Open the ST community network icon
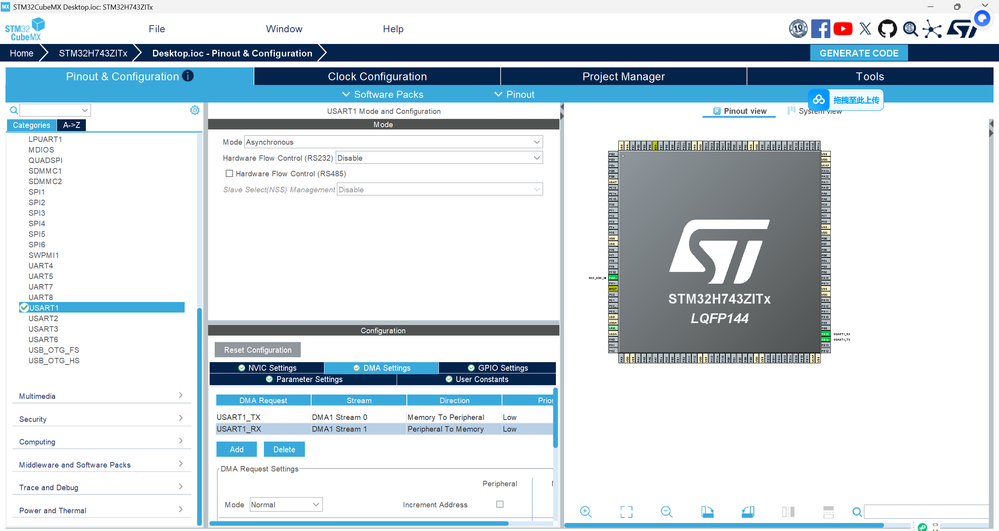The height and width of the screenshot is (531, 999). click(x=932, y=29)
